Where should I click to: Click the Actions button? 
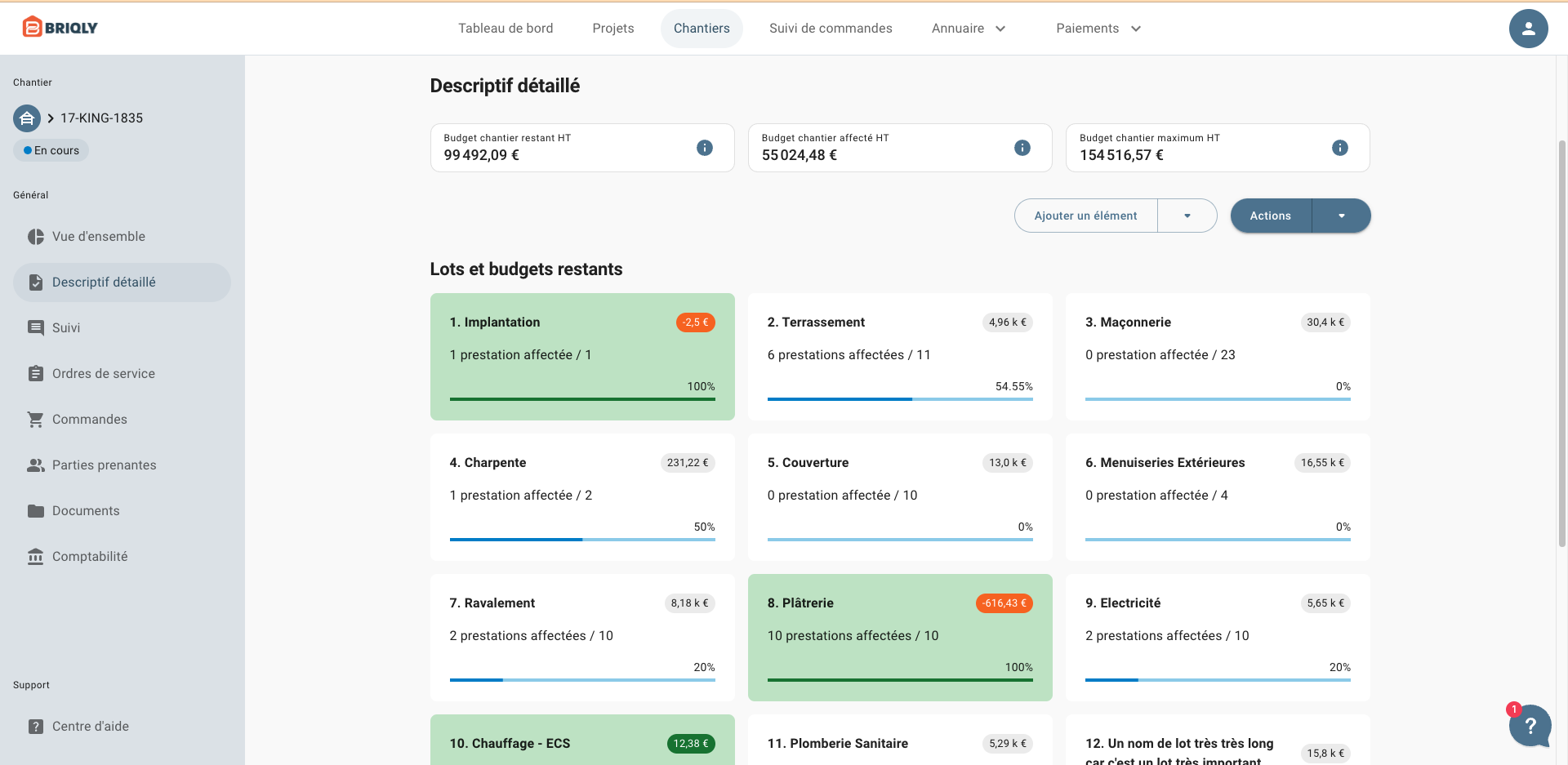[x=1271, y=216]
